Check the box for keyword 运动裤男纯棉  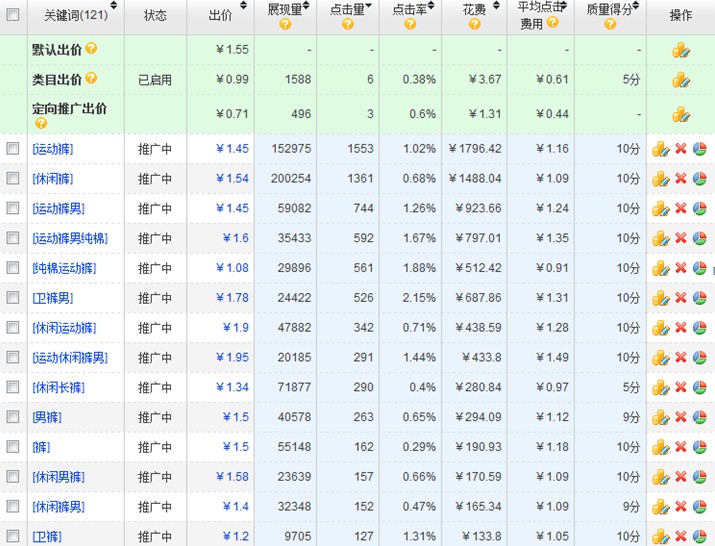[x=13, y=238]
